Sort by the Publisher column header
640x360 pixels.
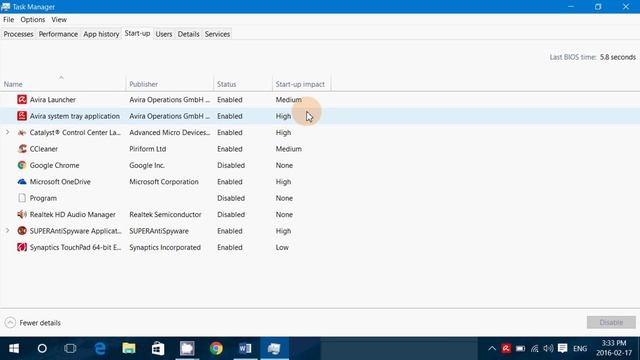(x=170, y=84)
